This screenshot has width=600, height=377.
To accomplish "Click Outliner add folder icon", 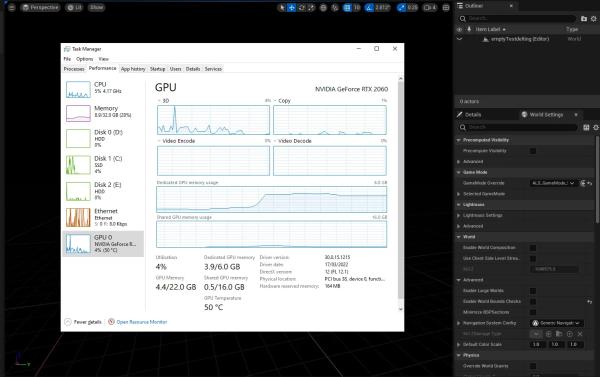I will pos(584,18).
